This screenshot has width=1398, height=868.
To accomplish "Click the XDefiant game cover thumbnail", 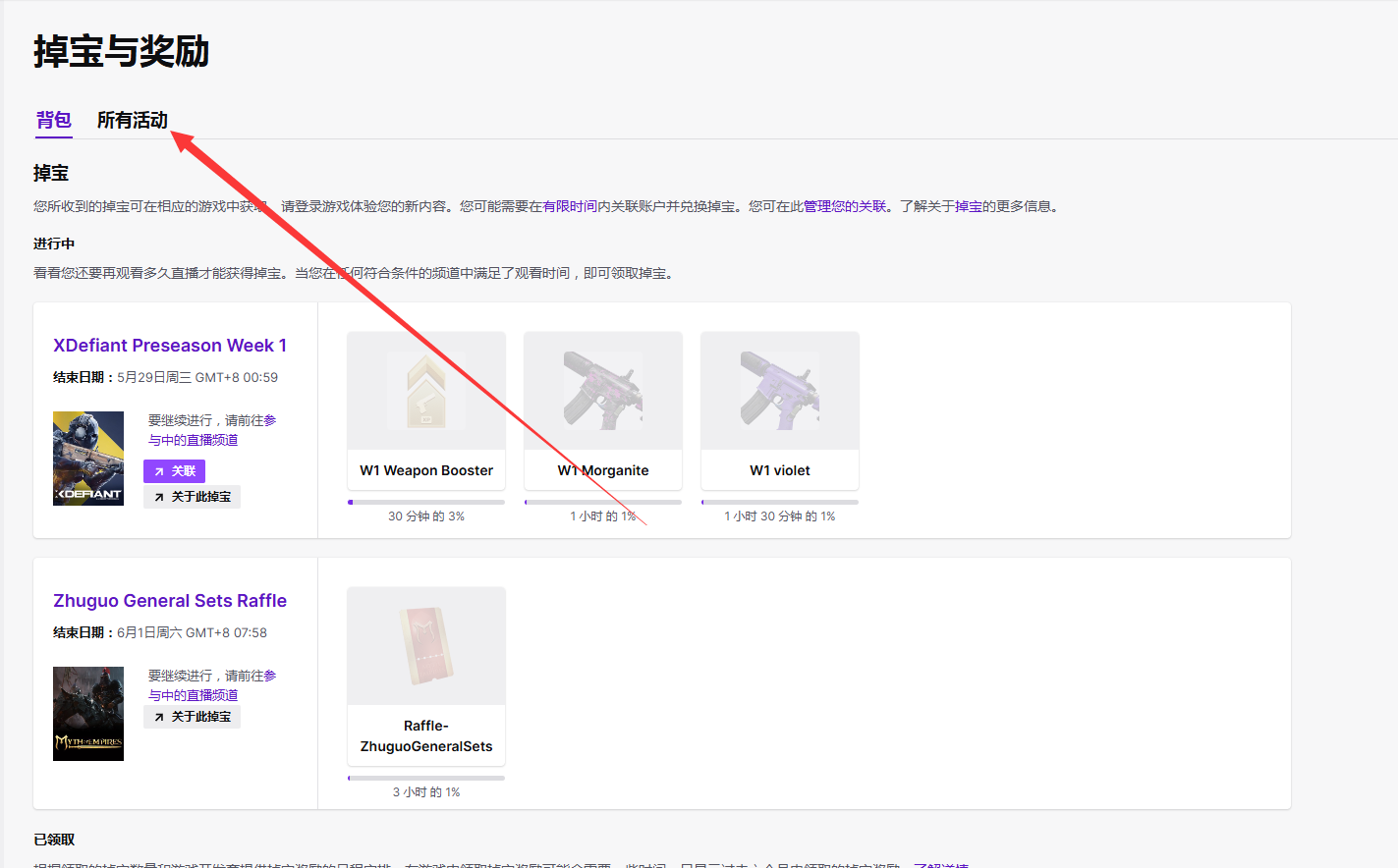I will tap(88, 459).
